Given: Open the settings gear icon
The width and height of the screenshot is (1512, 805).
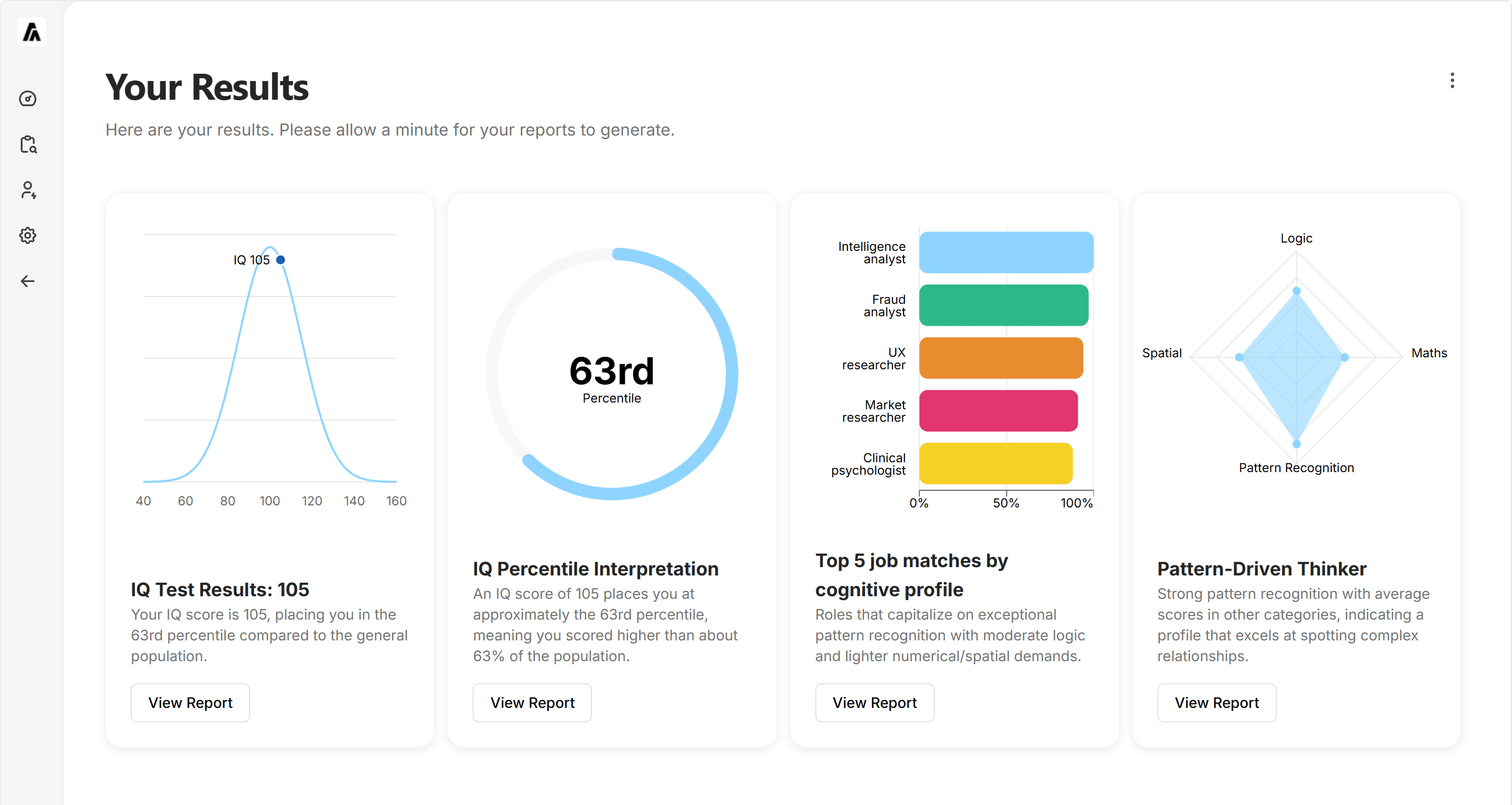Looking at the screenshot, I should pos(28,235).
